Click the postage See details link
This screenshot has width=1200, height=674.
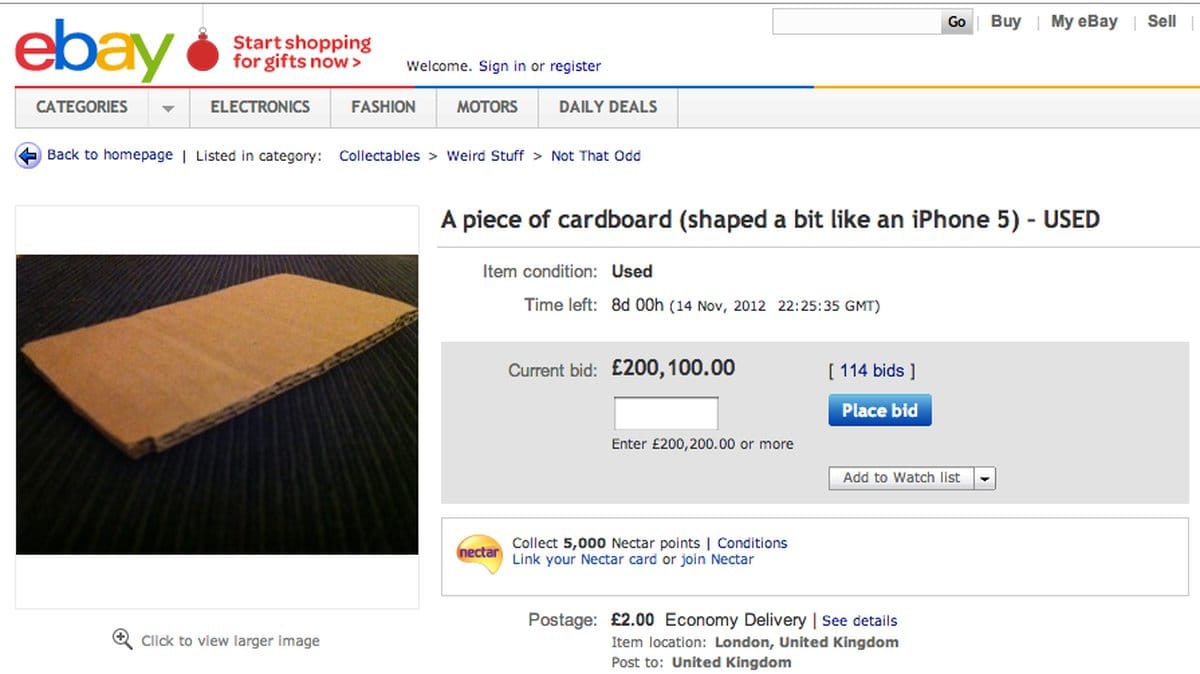tap(859, 621)
